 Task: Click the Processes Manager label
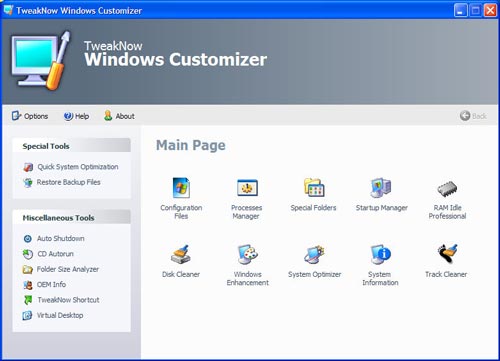click(247, 212)
